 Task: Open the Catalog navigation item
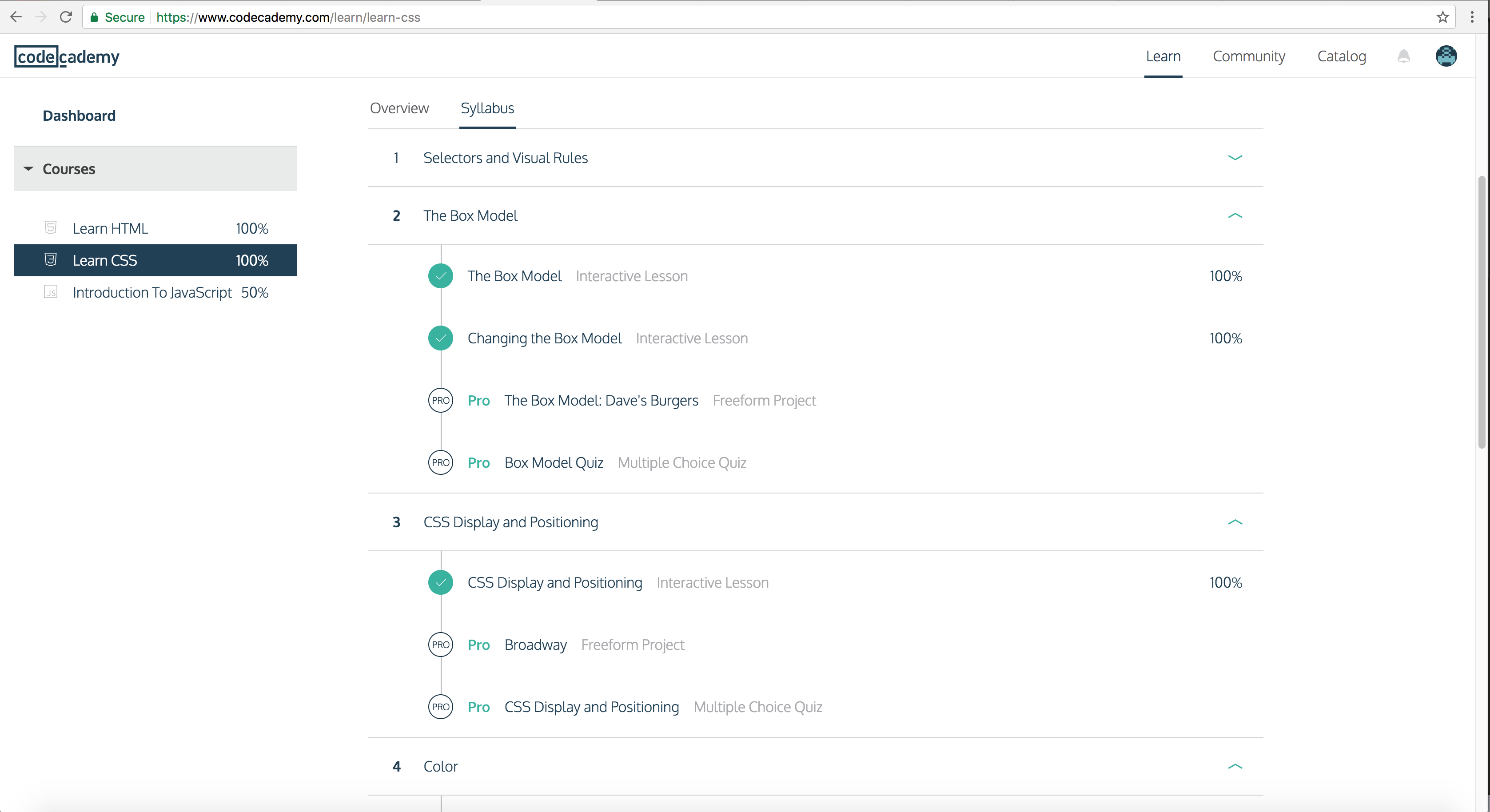click(x=1341, y=56)
